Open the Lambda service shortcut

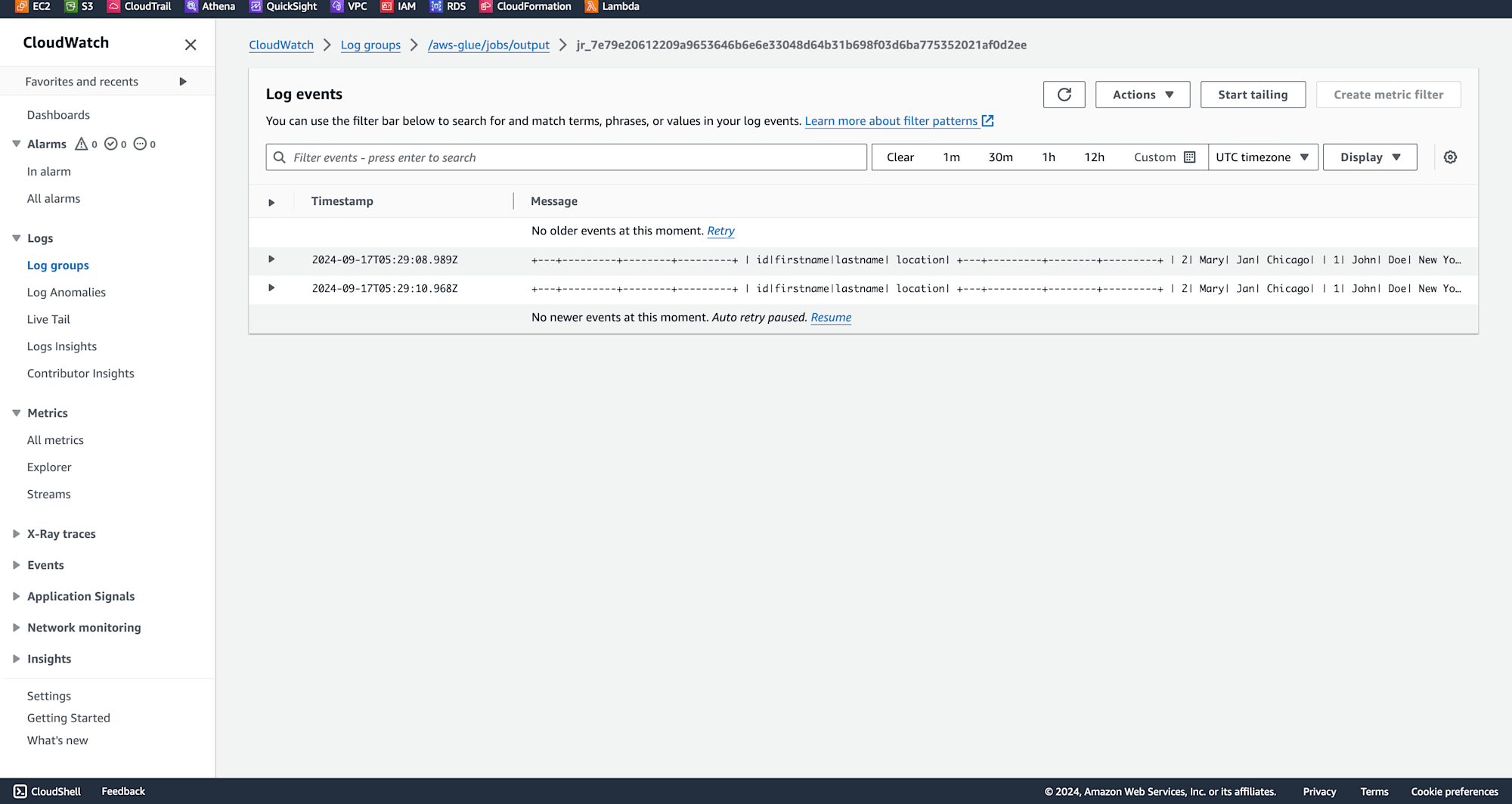tap(612, 6)
